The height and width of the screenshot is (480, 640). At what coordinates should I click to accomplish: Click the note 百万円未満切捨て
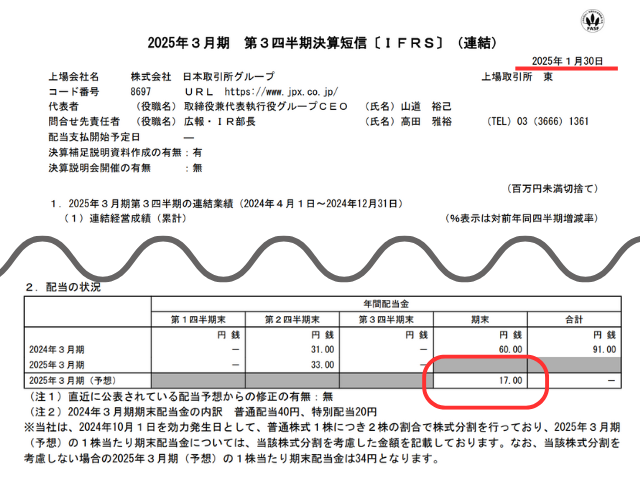[x=553, y=189]
